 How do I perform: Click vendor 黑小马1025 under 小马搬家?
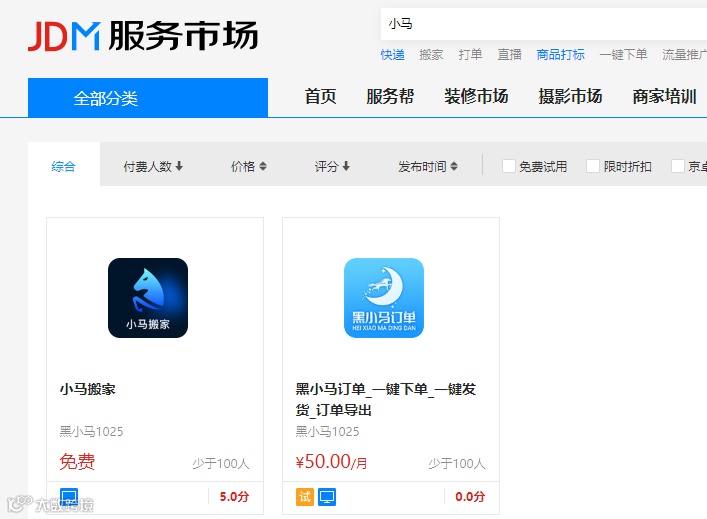click(x=92, y=432)
